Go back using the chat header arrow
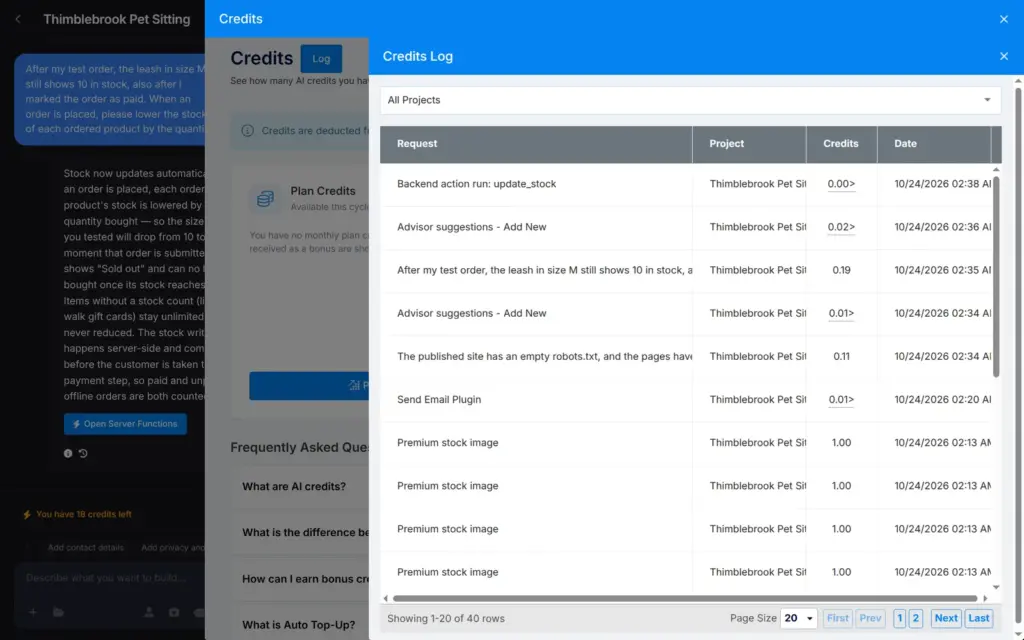This screenshot has width=1024, height=640. (x=18, y=20)
